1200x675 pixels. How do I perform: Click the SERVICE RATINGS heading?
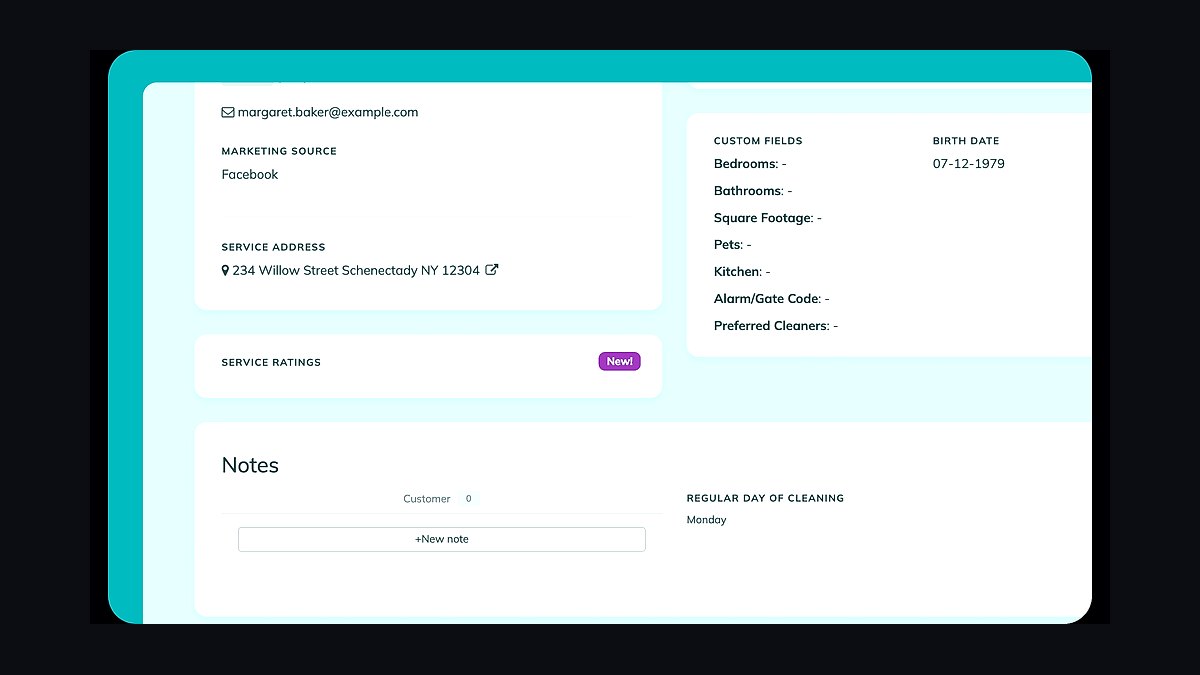[271, 363]
